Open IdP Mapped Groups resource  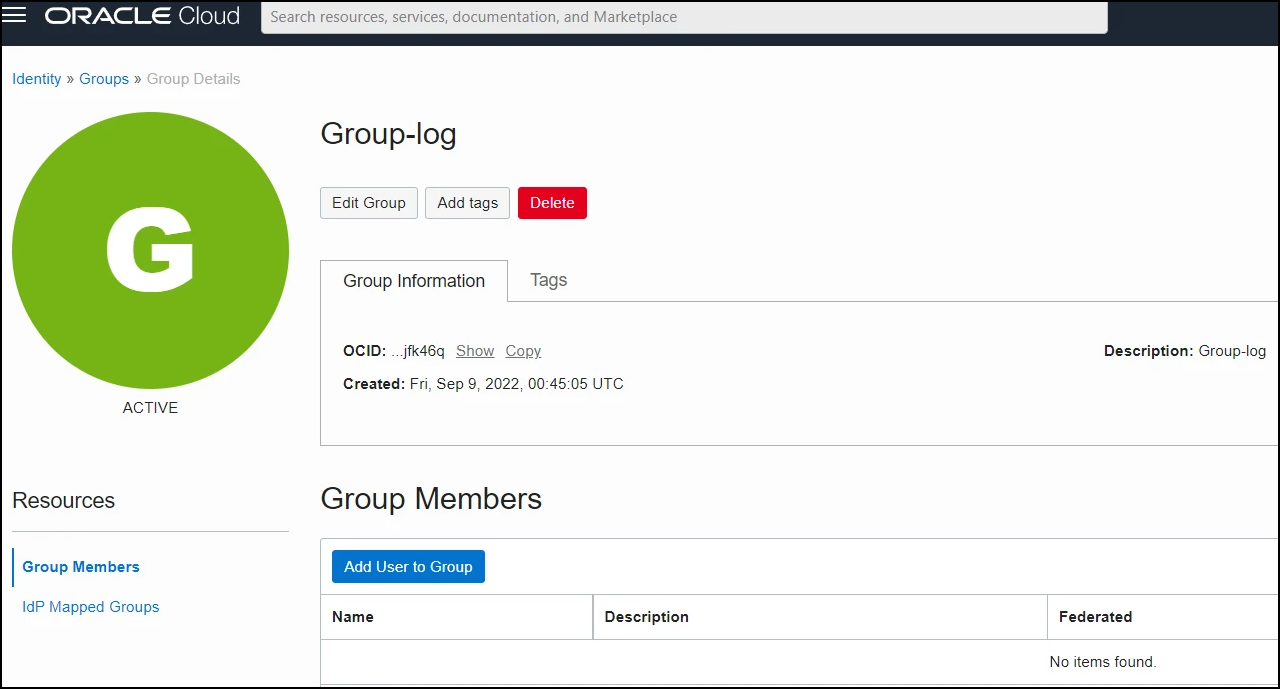(x=91, y=607)
